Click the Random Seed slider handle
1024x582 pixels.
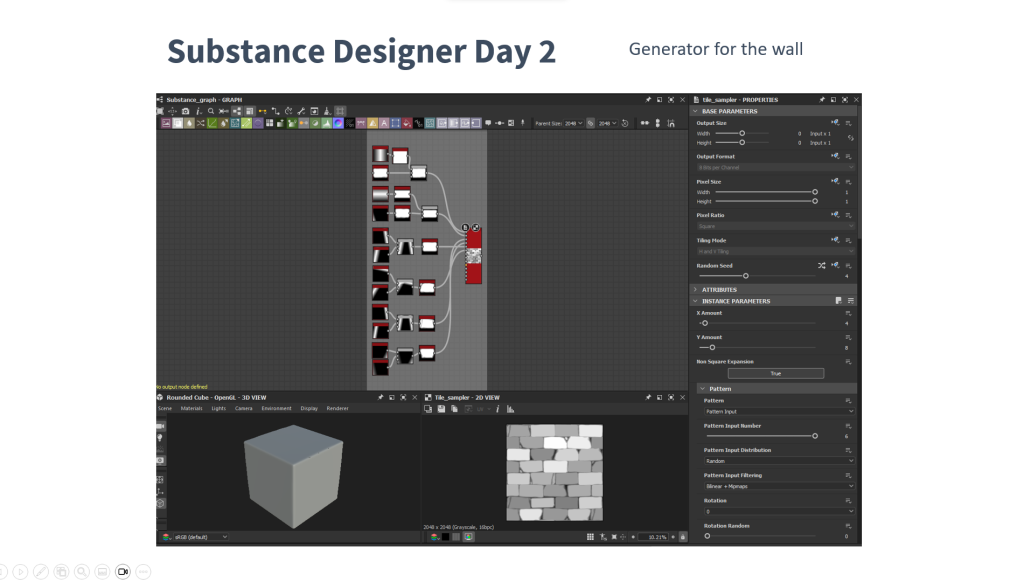746,276
